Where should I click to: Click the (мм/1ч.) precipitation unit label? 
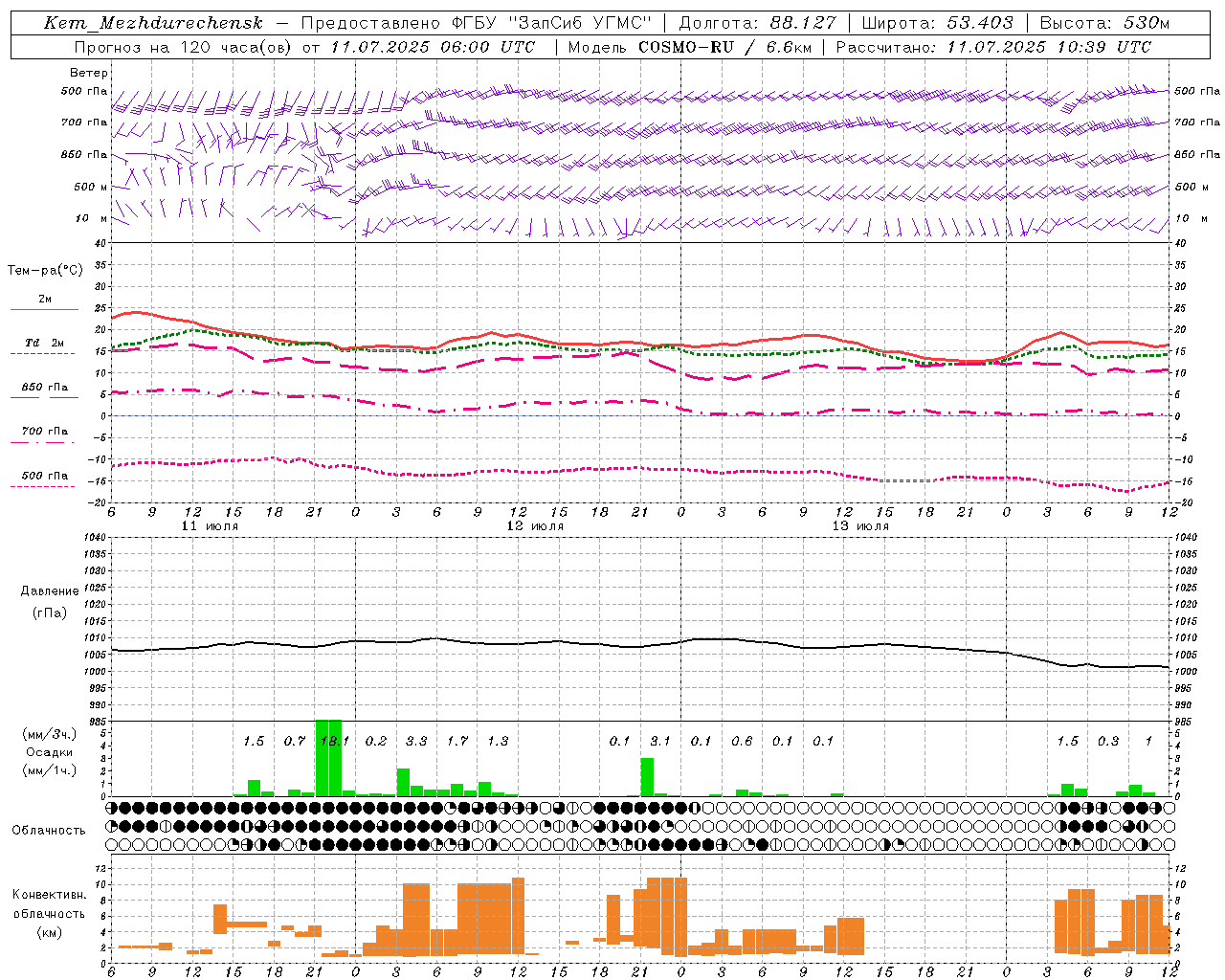pos(49,770)
